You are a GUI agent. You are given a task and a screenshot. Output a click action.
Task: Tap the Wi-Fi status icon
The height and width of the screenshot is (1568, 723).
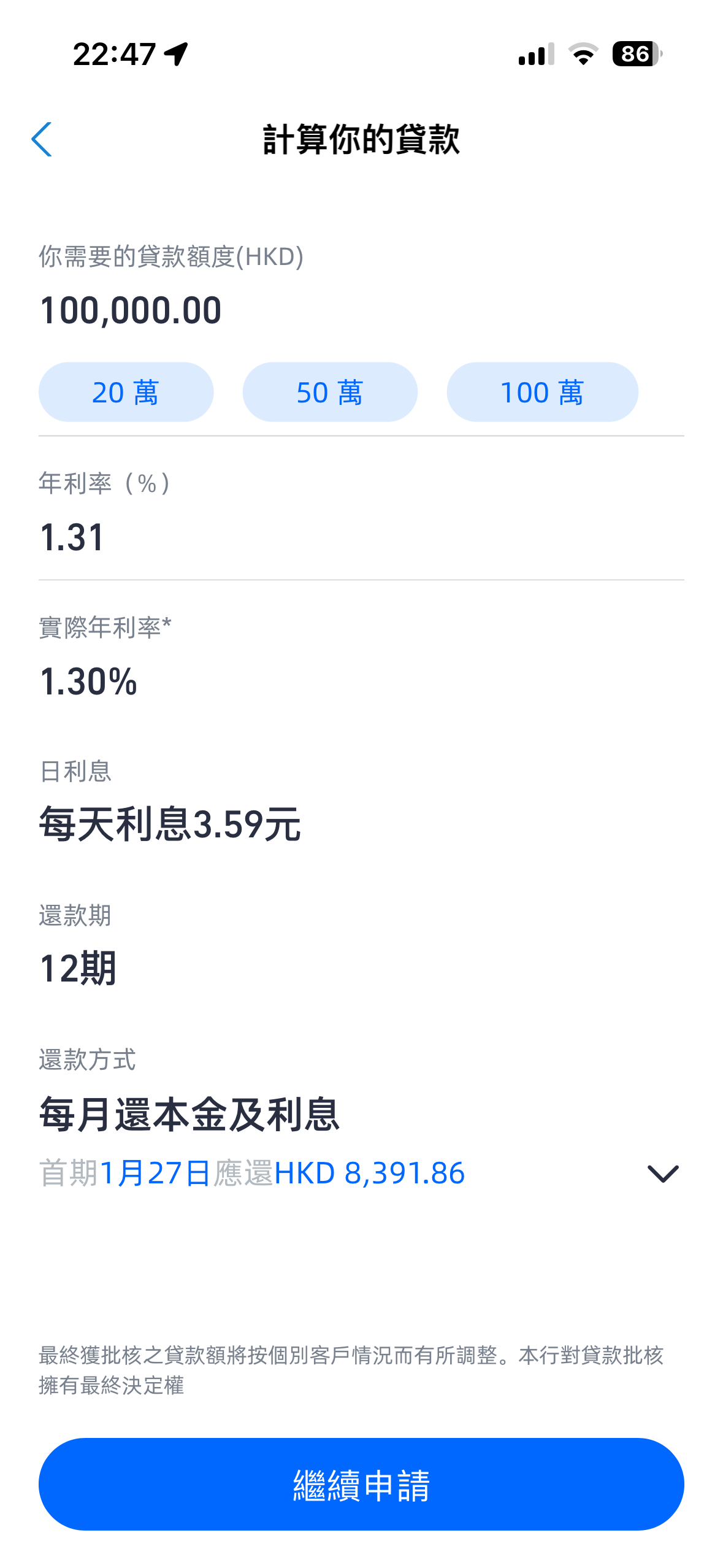click(583, 54)
